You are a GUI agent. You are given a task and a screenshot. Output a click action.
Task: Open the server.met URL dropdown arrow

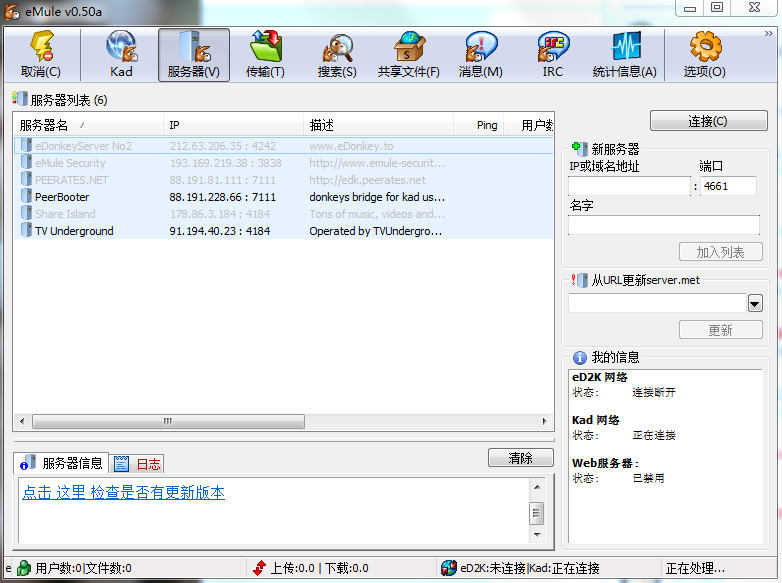pyautogui.click(x=755, y=303)
